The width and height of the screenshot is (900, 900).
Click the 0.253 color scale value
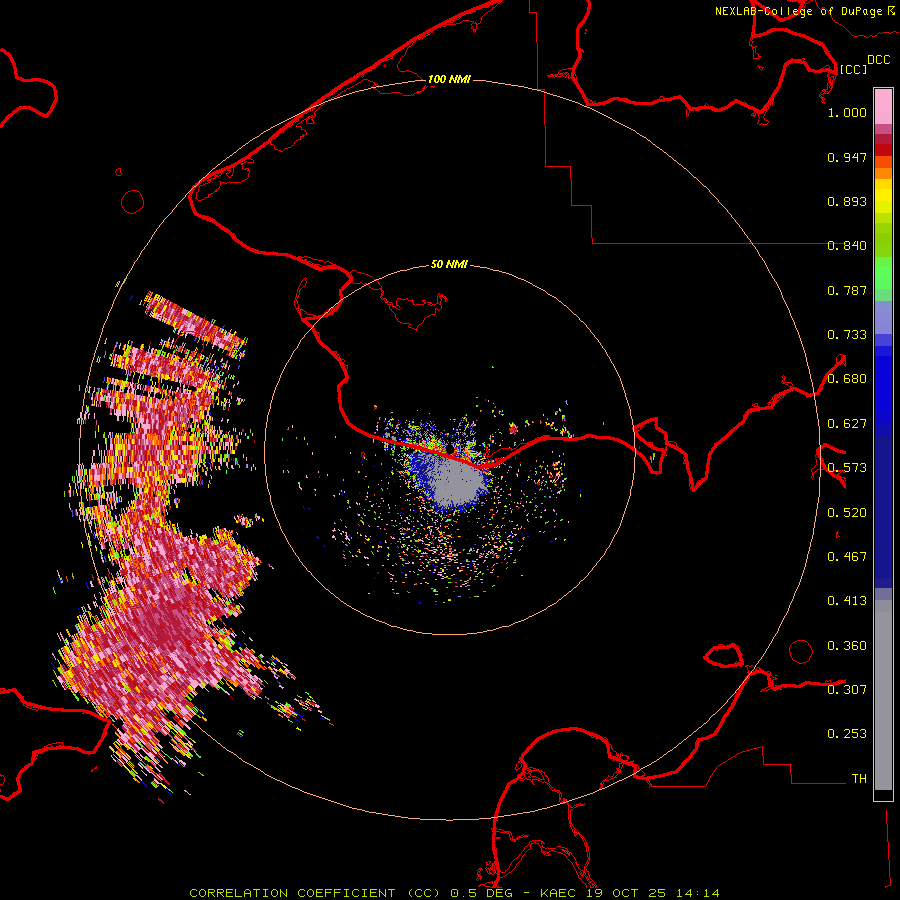[847, 734]
